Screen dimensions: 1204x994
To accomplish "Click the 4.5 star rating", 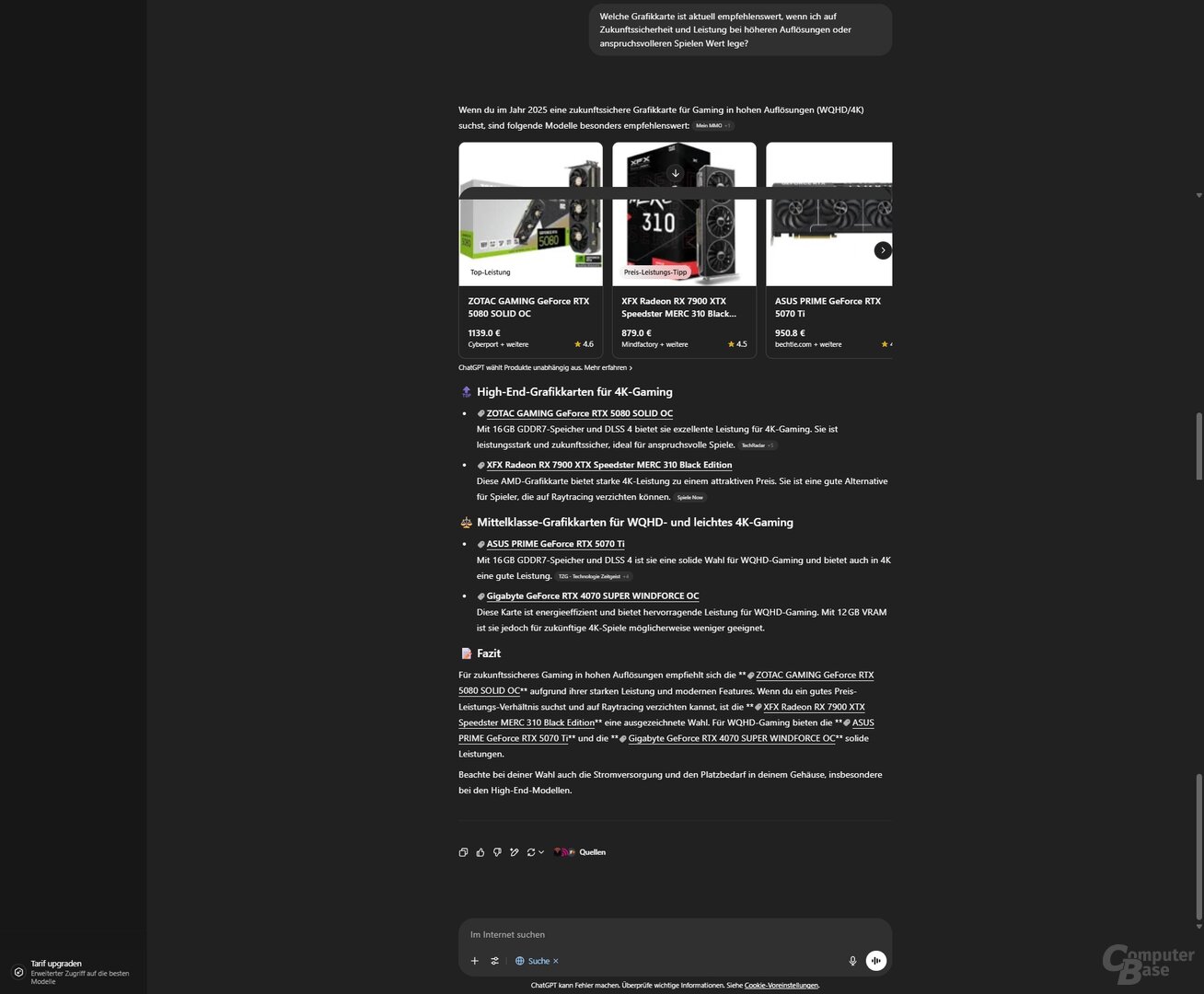I will pyautogui.click(x=737, y=344).
